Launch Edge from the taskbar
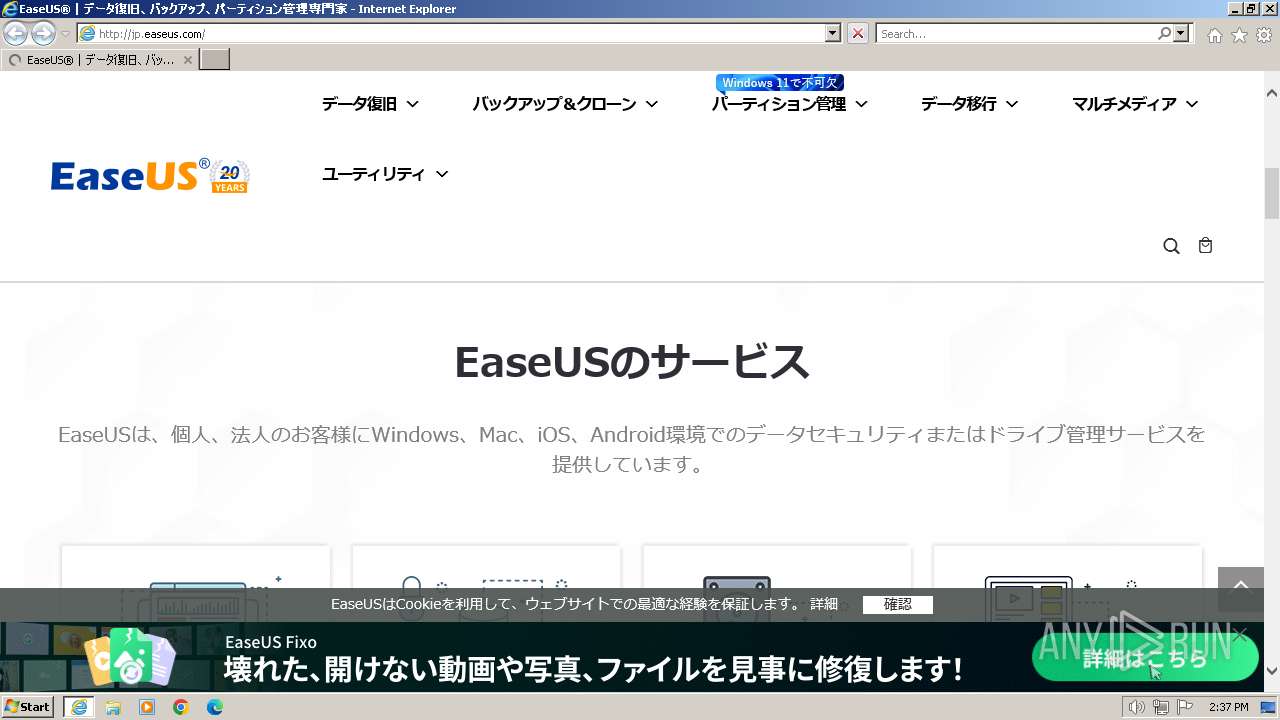The width and height of the screenshot is (1280, 720). coord(215,707)
